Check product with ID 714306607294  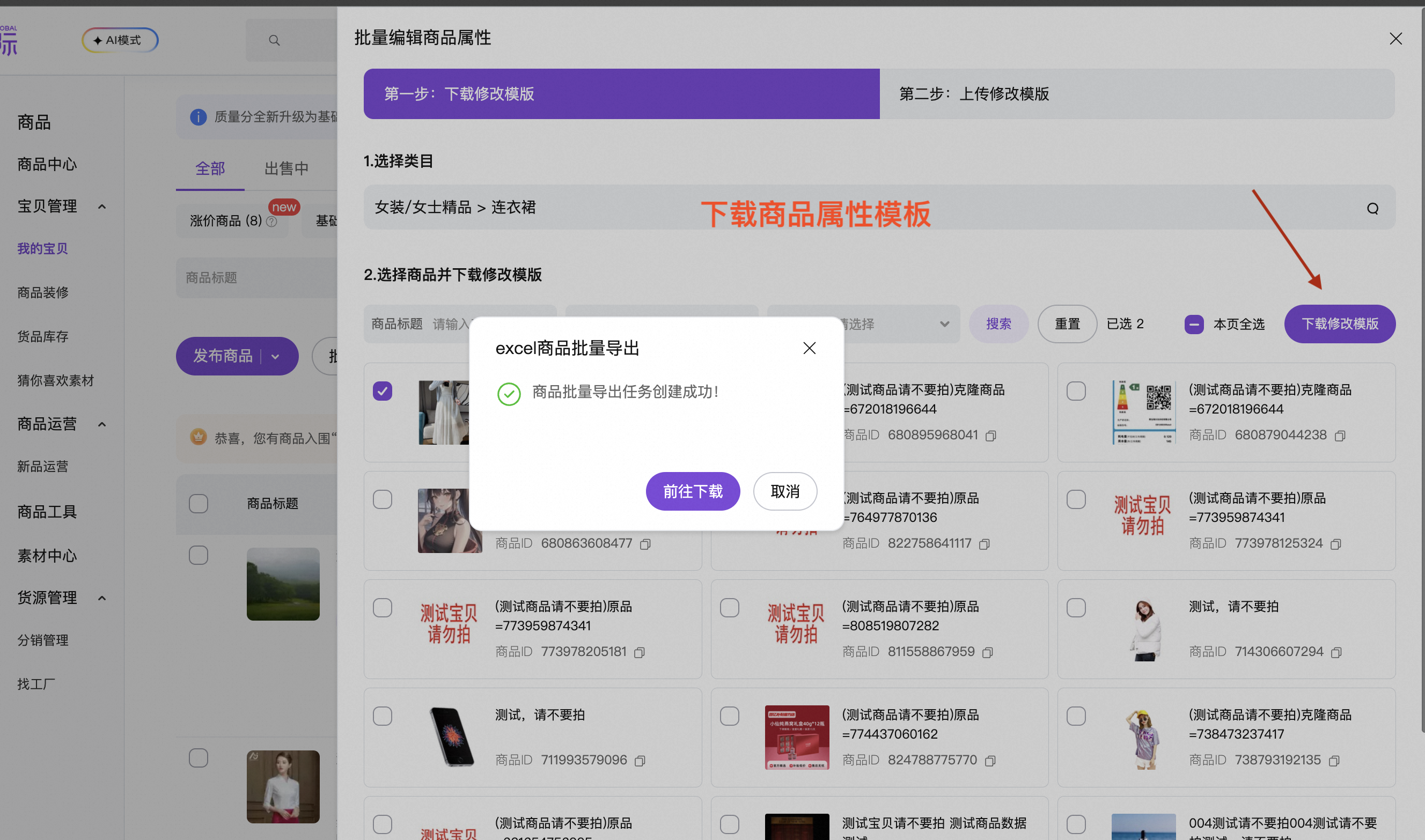click(1076, 607)
